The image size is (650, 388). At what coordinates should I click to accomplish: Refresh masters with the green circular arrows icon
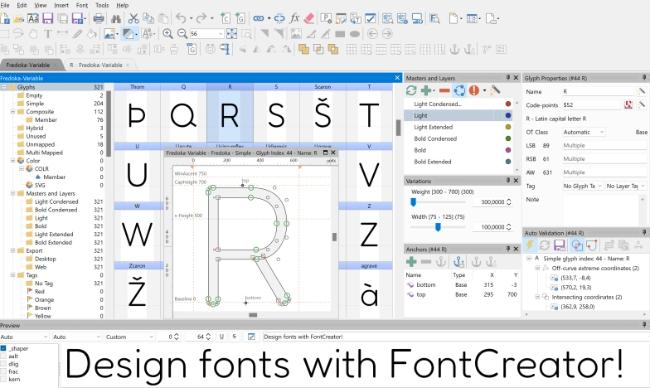coord(411,90)
